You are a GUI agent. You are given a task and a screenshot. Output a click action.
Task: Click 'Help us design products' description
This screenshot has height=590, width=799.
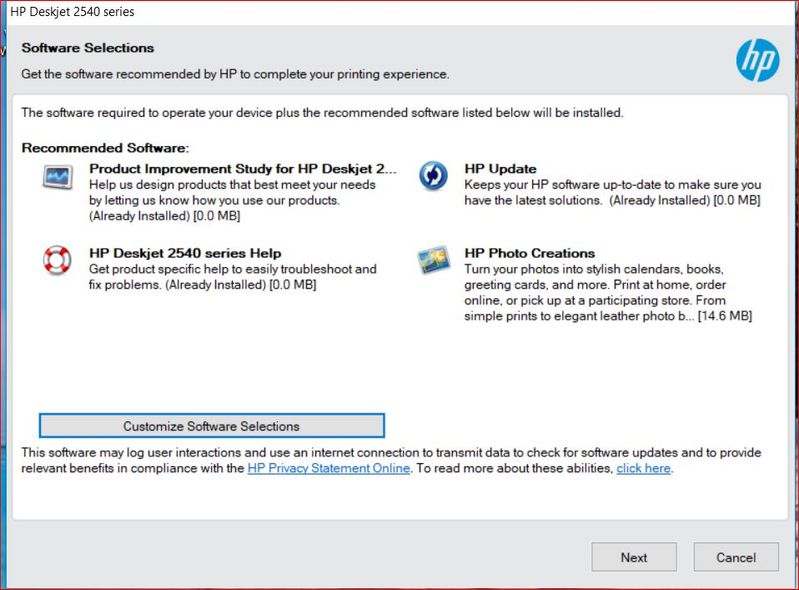[x=232, y=200]
